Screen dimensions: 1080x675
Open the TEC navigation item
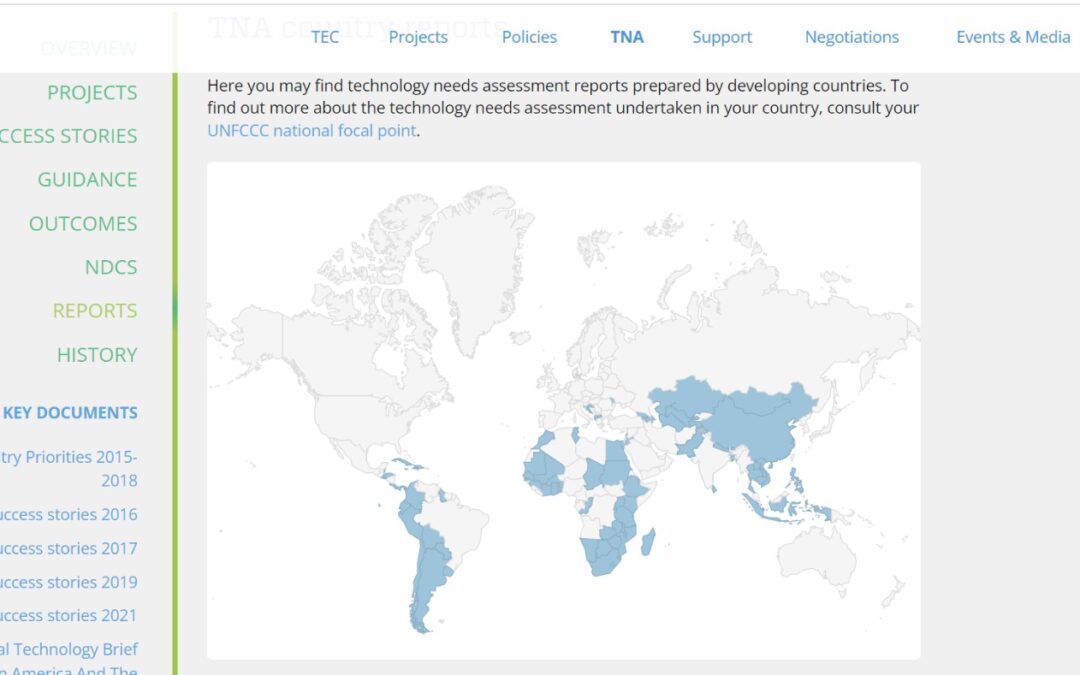(x=325, y=37)
